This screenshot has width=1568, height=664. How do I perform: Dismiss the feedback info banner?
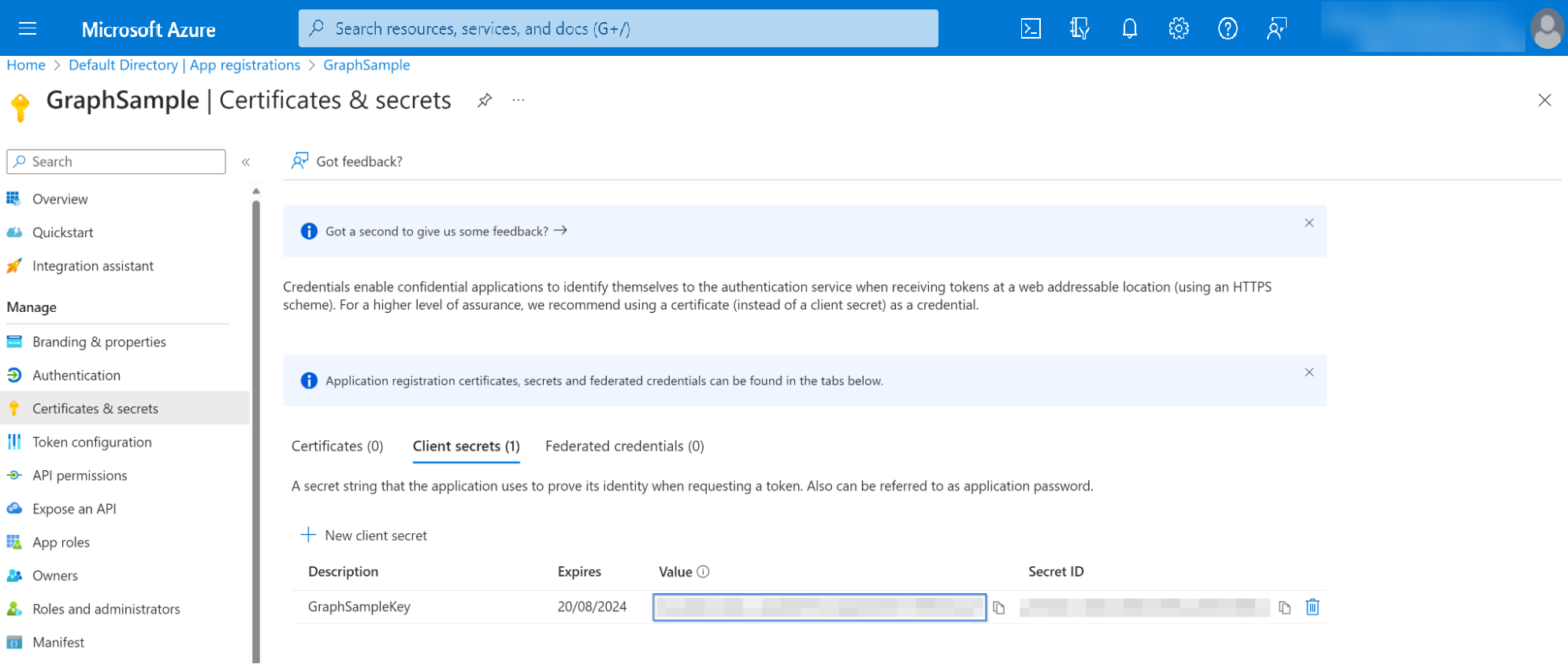point(1309,223)
